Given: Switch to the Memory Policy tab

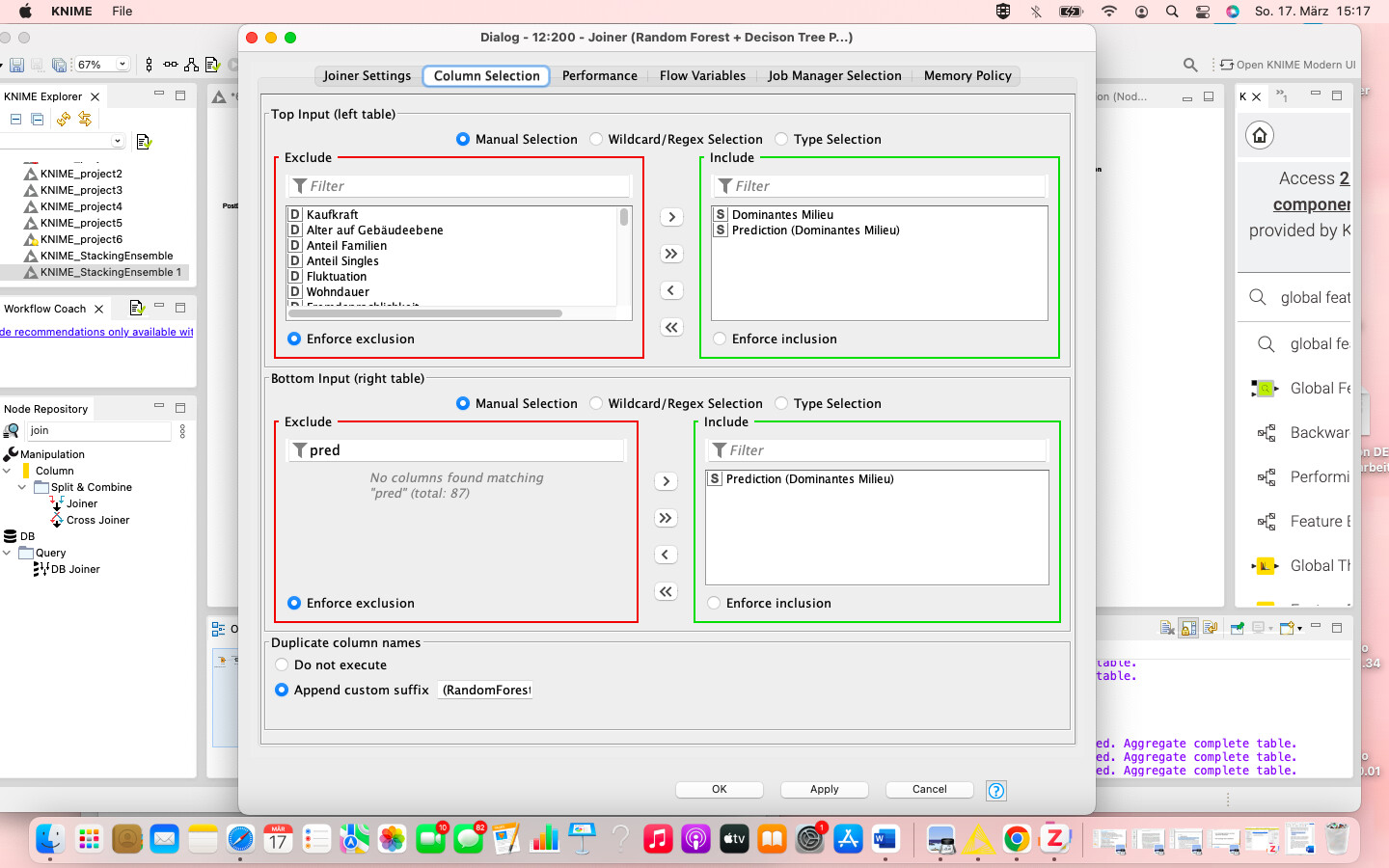Looking at the screenshot, I should (x=967, y=75).
